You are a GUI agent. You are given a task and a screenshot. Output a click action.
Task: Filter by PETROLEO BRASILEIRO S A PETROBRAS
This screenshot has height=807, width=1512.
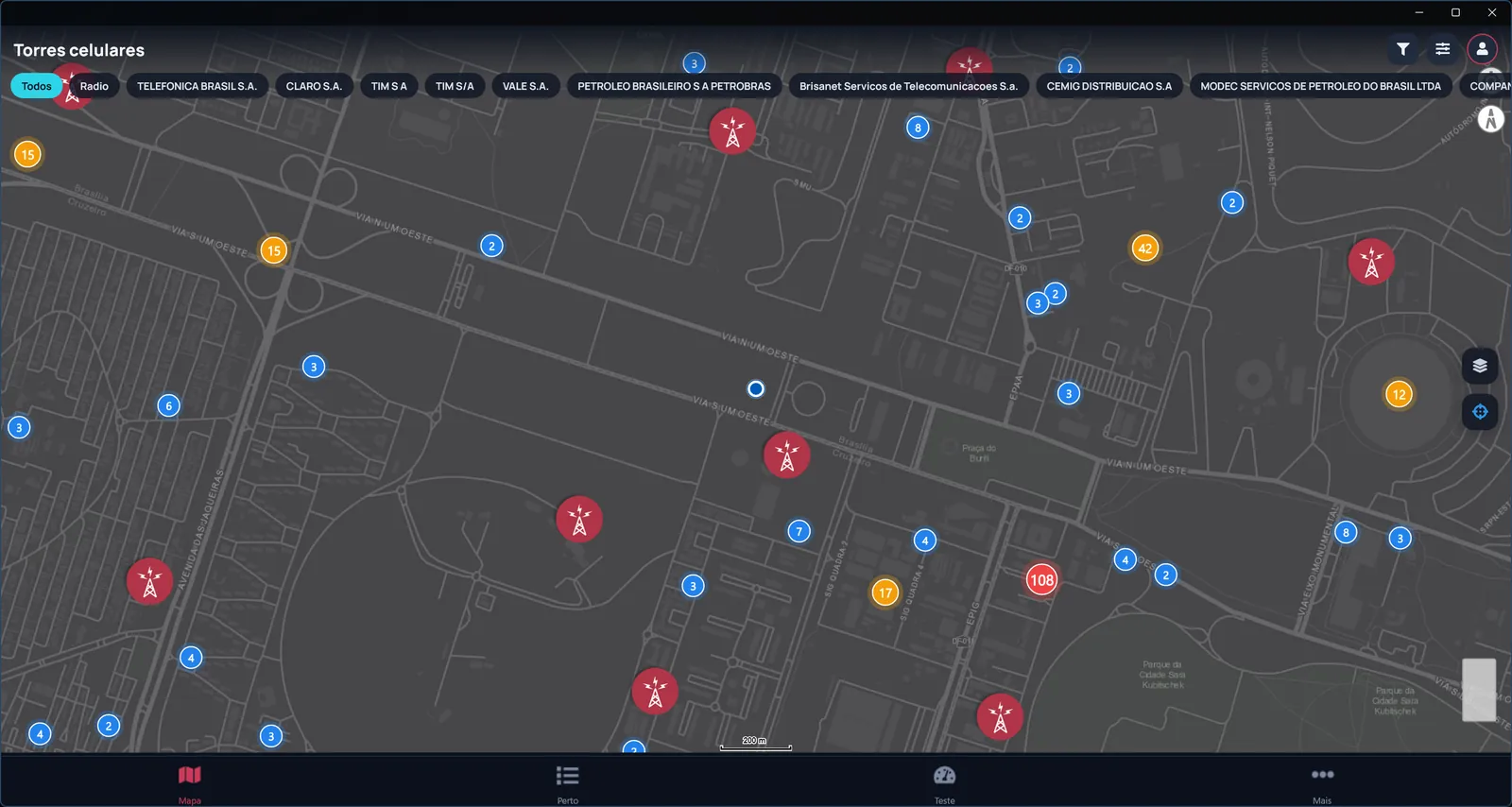(674, 86)
